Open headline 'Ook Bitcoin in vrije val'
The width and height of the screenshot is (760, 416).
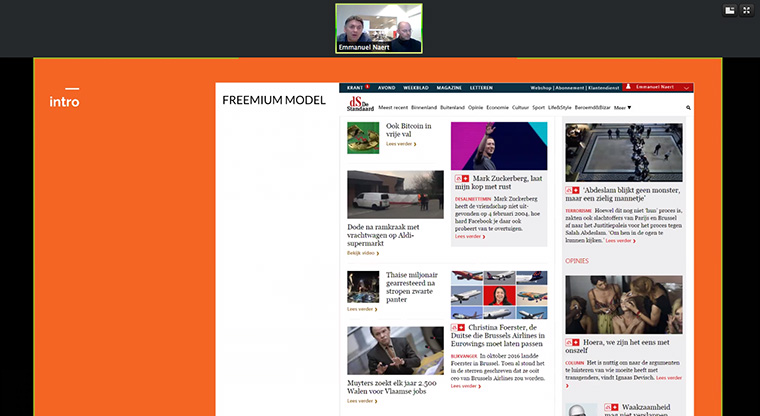click(x=408, y=130)
